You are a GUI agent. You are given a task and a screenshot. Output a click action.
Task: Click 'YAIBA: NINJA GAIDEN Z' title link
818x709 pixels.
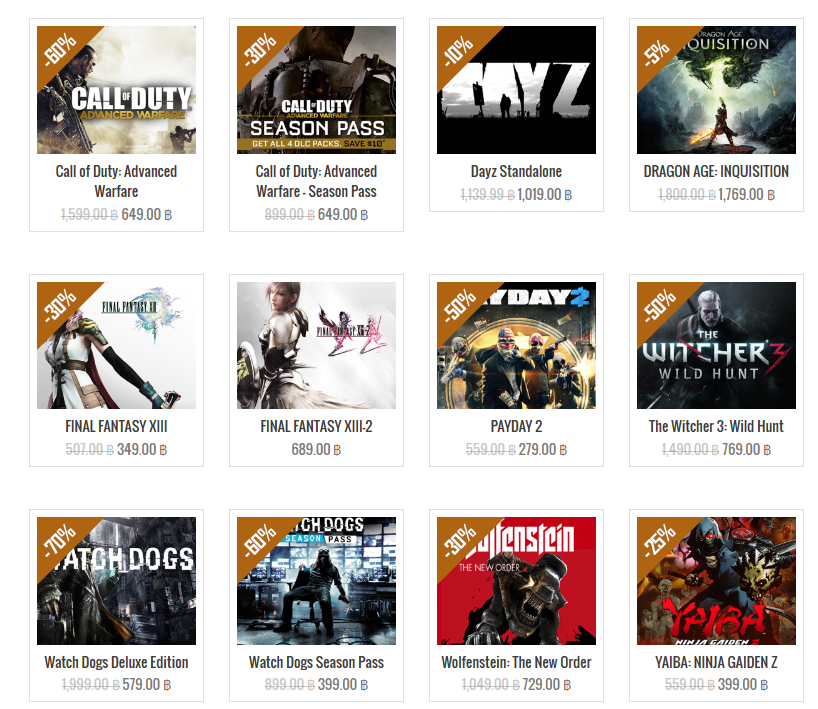716,662
